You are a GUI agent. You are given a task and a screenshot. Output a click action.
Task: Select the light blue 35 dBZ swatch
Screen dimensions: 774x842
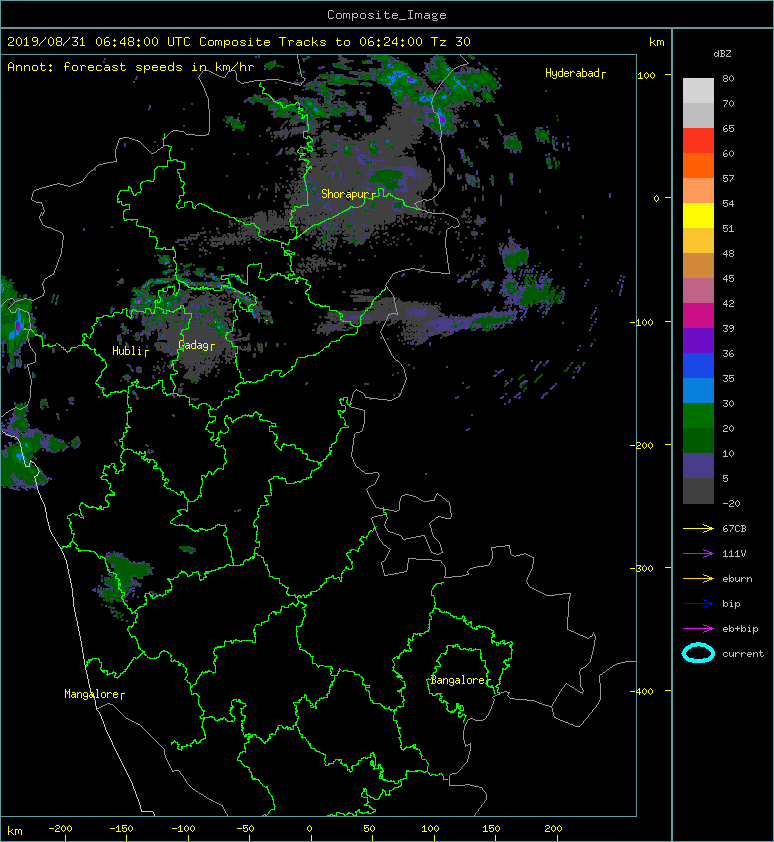698,390
